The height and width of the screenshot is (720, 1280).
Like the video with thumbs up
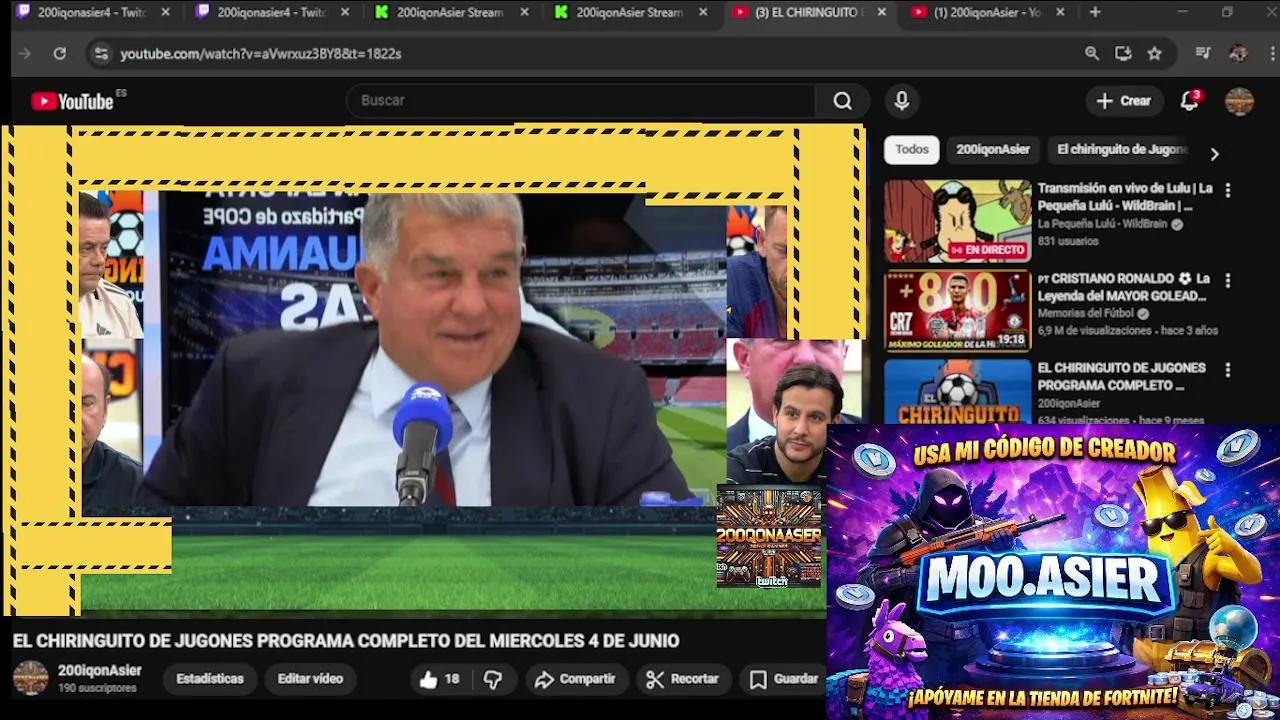439,679
